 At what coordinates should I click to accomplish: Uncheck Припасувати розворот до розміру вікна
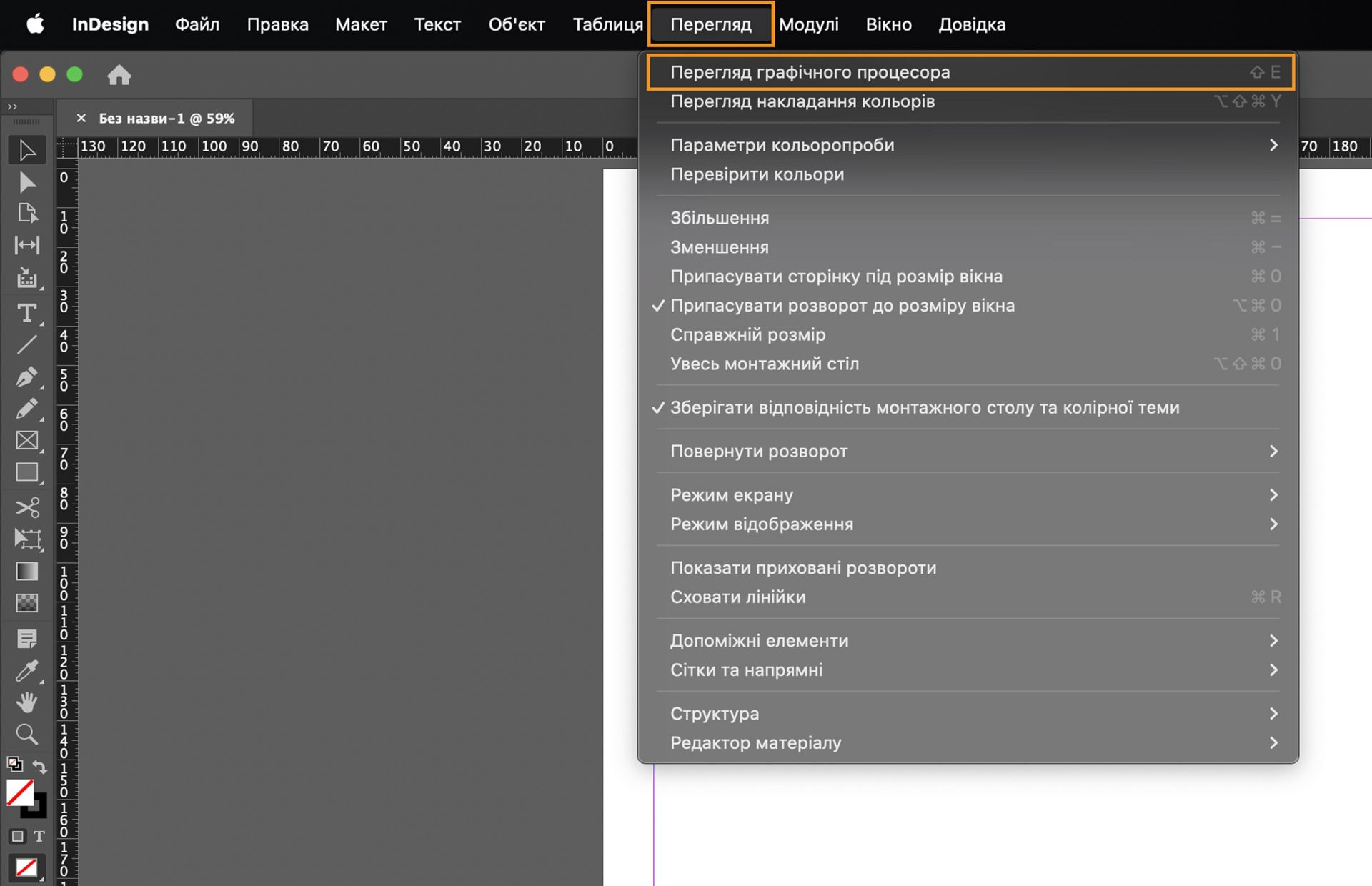pos(842,306)
